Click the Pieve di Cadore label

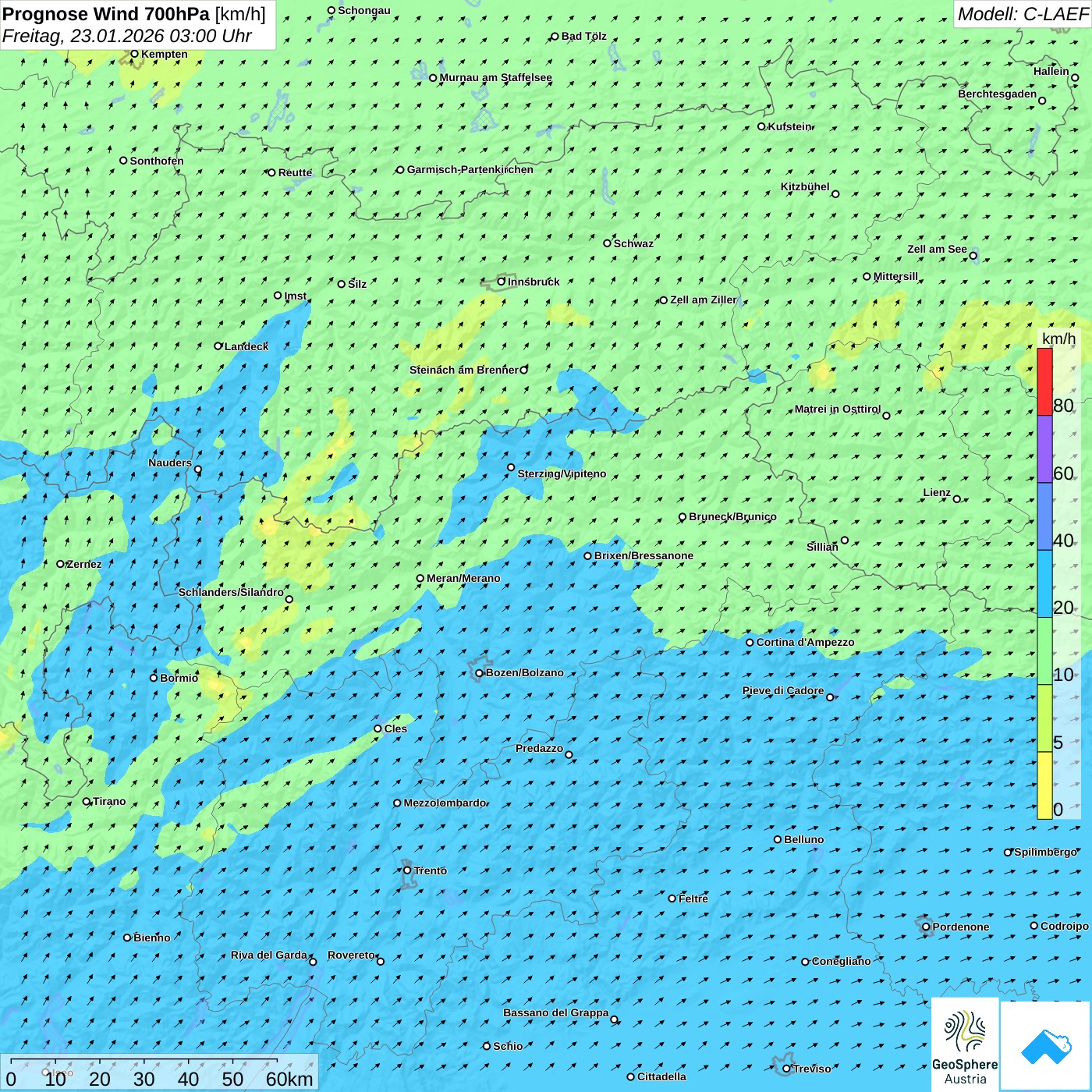tap(783, 690)
